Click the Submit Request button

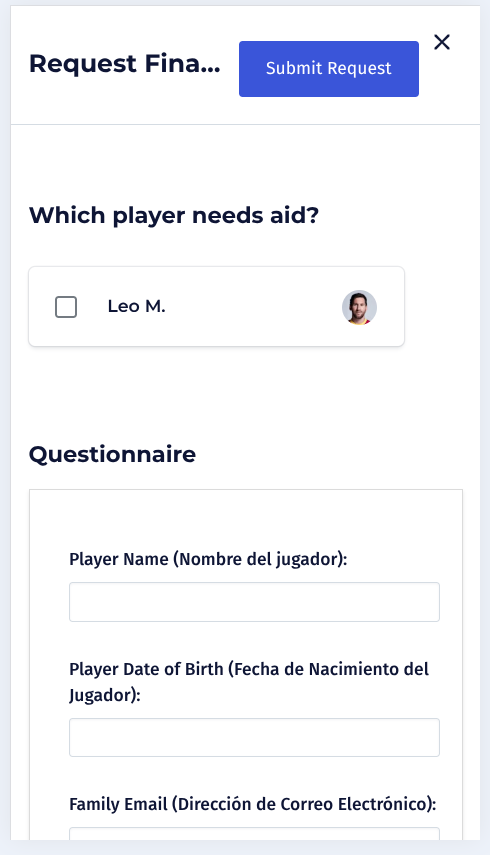pos(329,69)
